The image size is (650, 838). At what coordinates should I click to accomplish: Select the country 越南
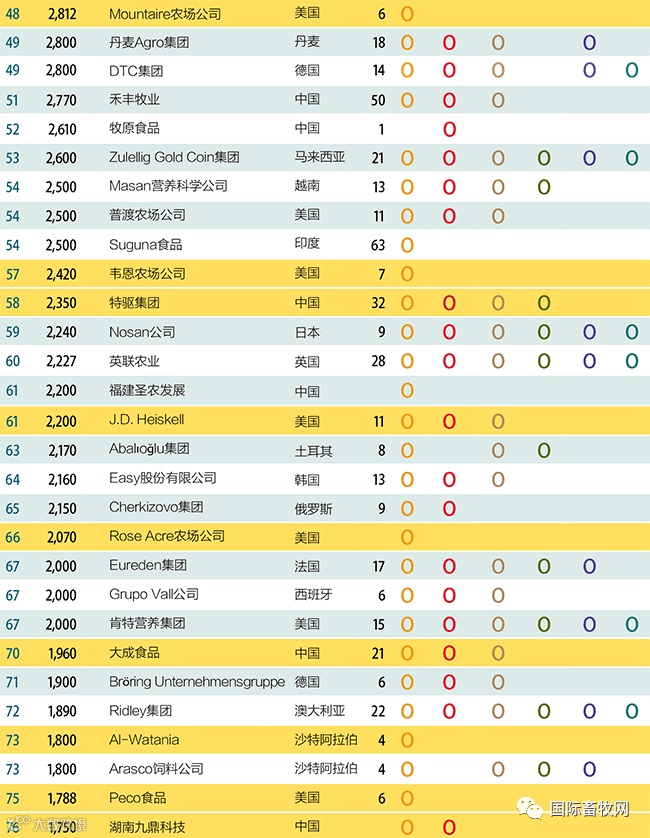[x=307, y=186]
